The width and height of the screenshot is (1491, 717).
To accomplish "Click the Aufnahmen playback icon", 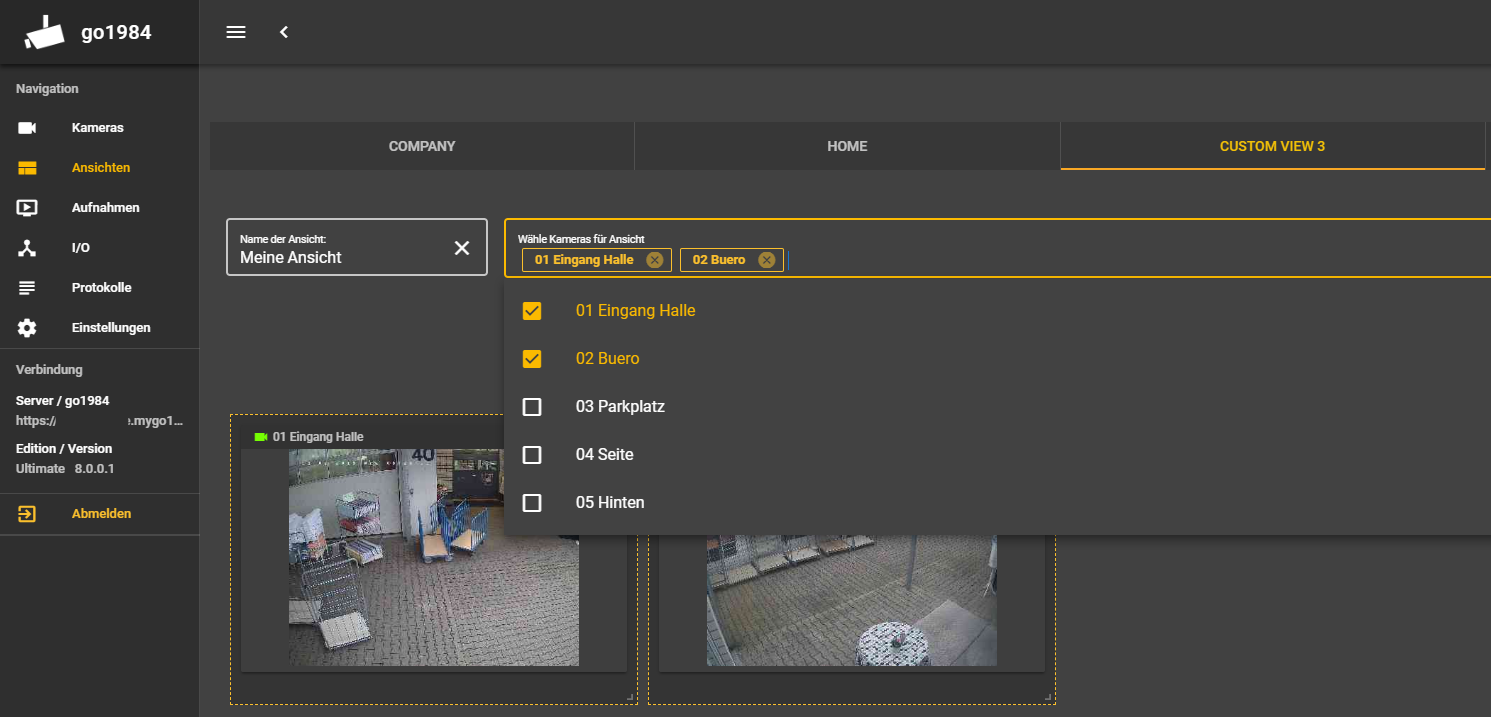I will point(27,208).
